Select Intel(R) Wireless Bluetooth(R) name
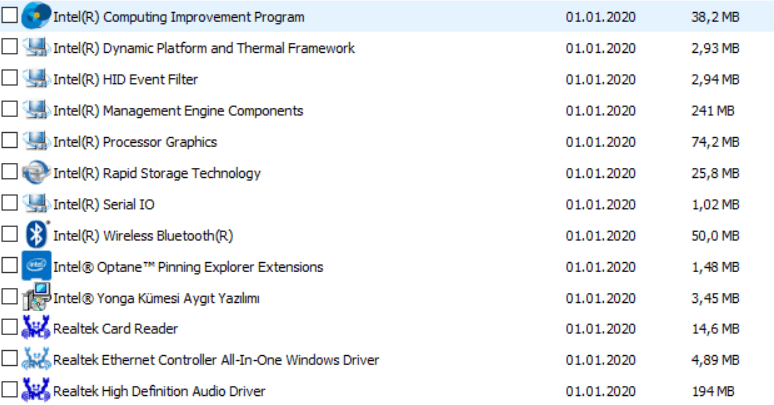This screenshot has width=774, height=405. click(143, 236)
